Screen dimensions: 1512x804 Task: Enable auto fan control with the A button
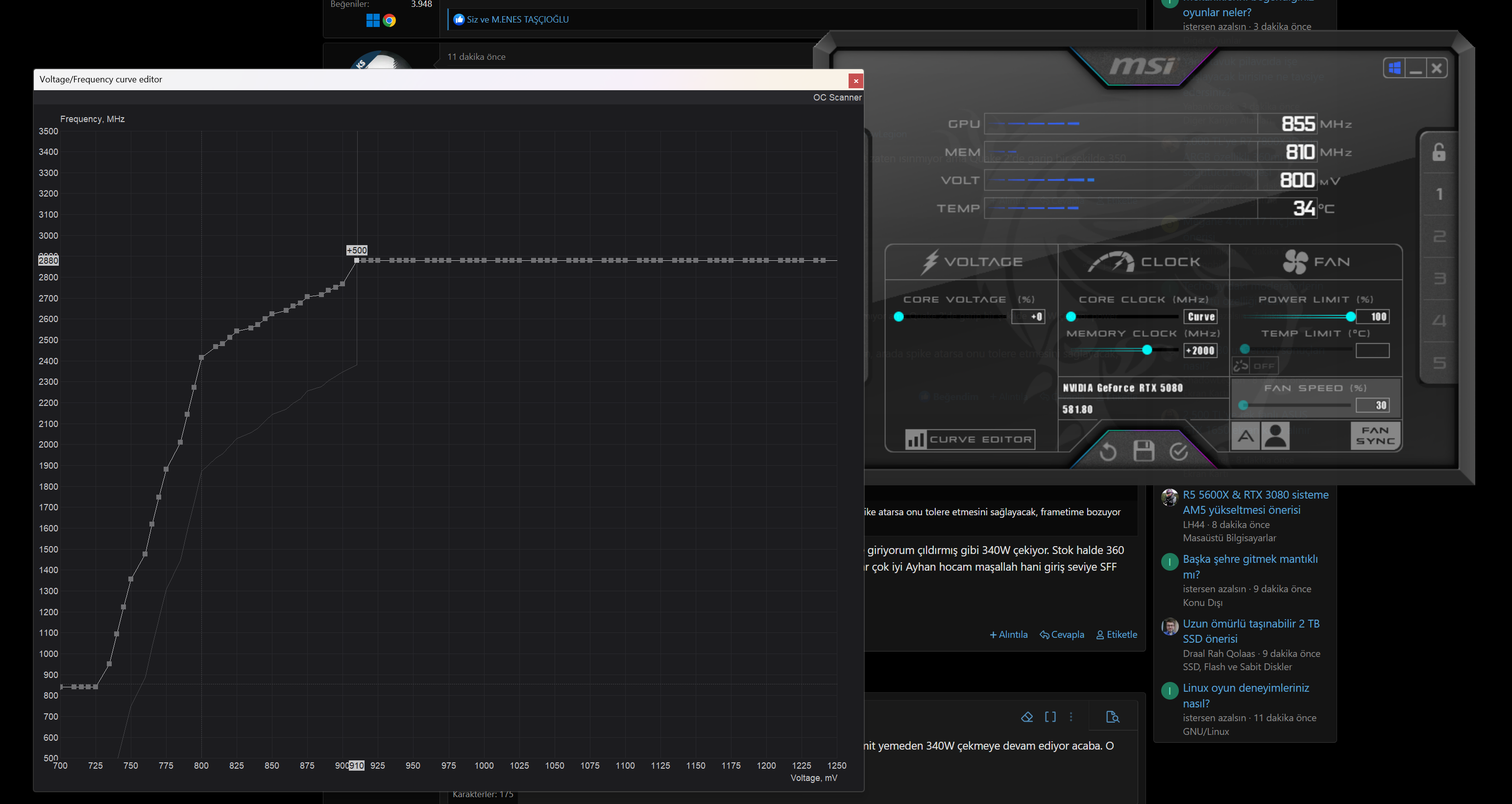pyautogui.click(x=1245, y=436)
